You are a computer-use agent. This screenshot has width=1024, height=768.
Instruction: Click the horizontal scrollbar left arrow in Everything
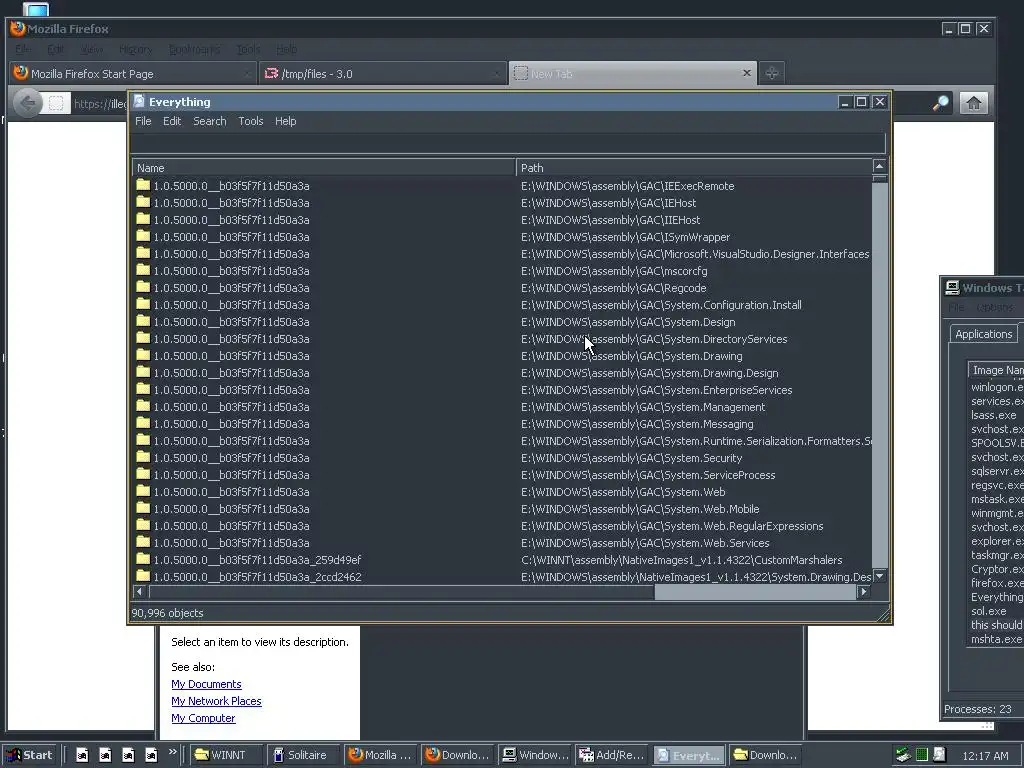(139, 591)
